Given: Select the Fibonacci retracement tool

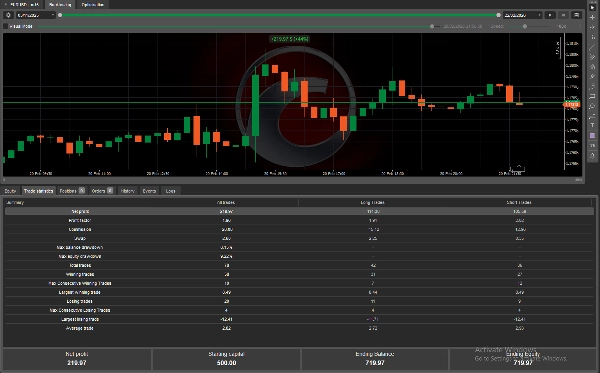Looking at the screenshot, I should click(x=592, y=86).
